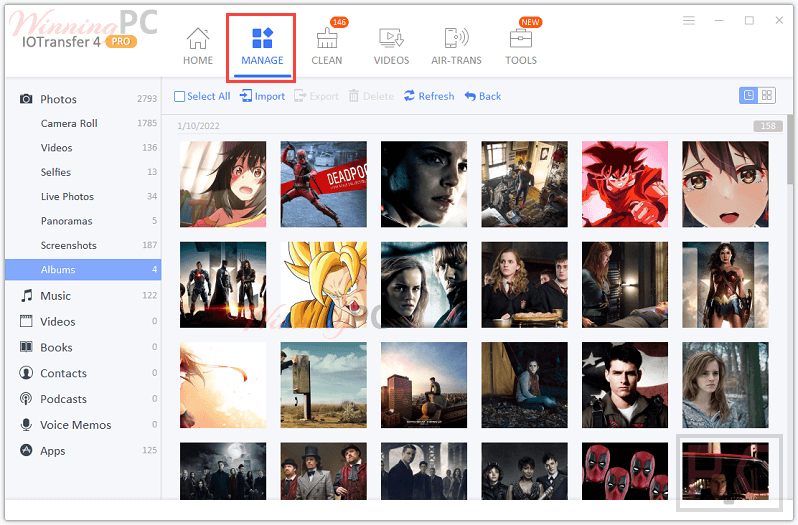This screenshot has height=525, width=798.
Task: Click the Apps store icon
Action: 26,450
